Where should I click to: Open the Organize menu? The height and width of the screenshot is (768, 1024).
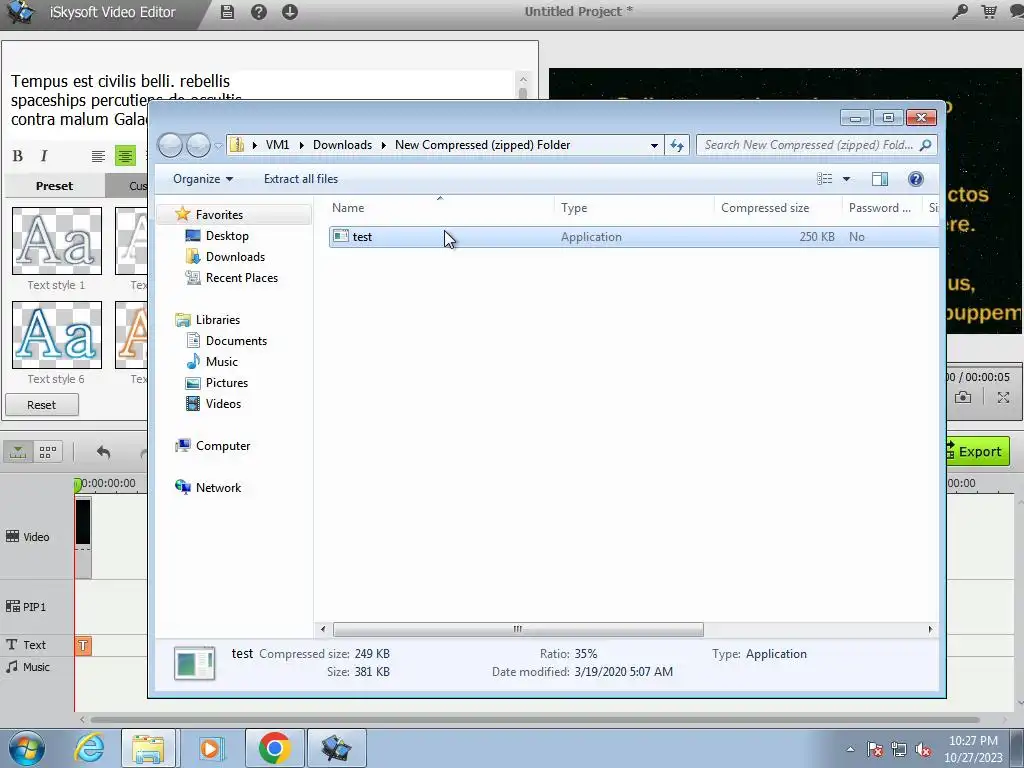tap(202, 179)
